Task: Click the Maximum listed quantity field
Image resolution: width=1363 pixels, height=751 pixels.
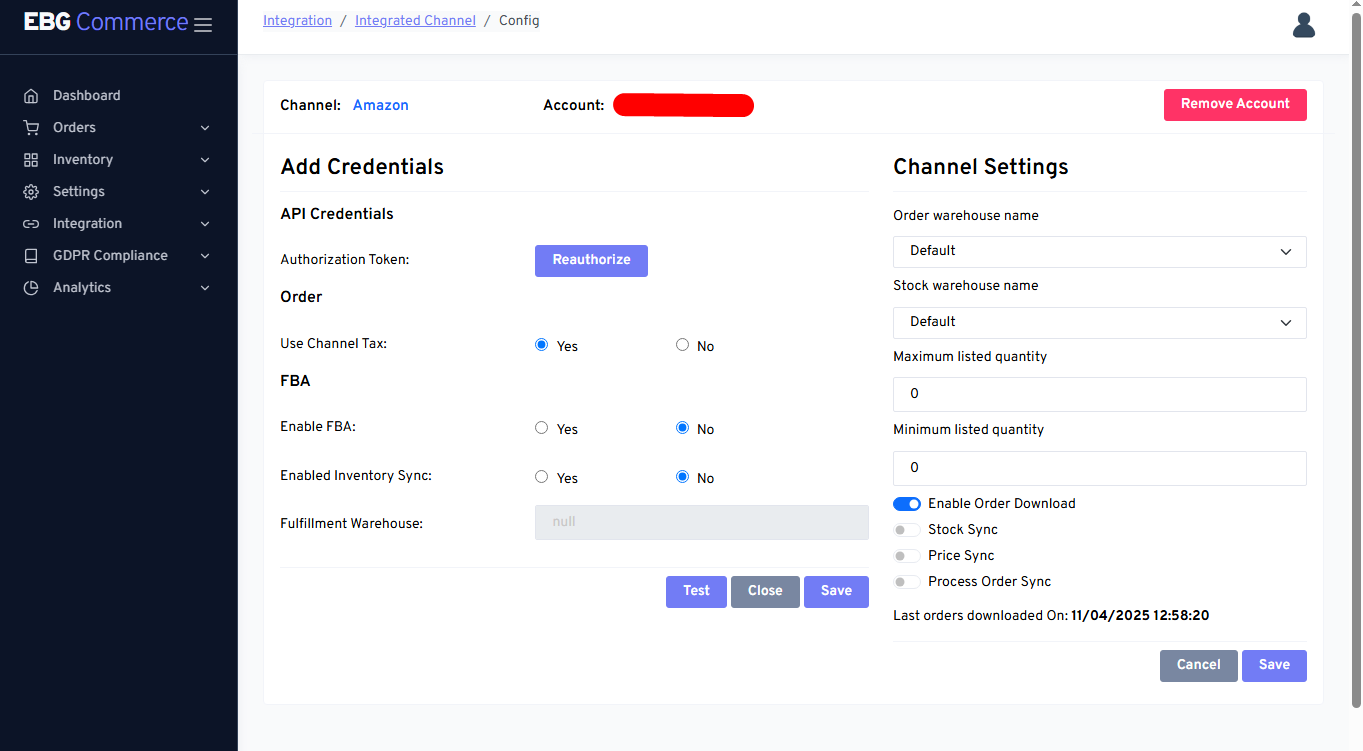Action: (1099, 394)
